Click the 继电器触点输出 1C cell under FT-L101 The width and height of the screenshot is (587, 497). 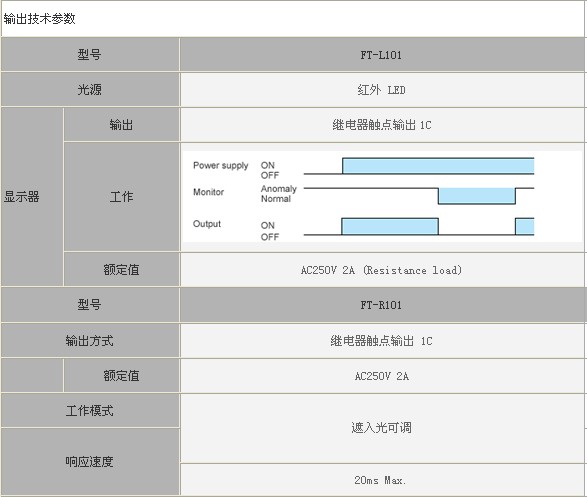click(382, 125)
